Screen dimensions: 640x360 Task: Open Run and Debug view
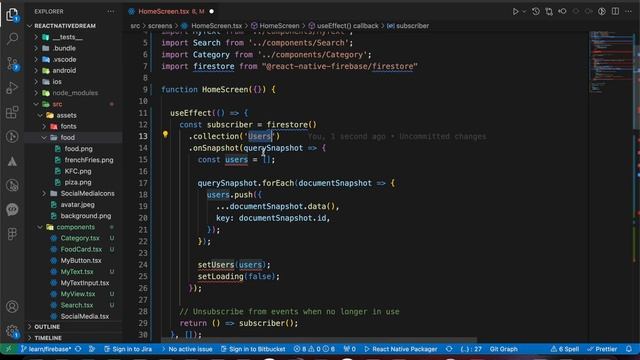tap(12, 88)
